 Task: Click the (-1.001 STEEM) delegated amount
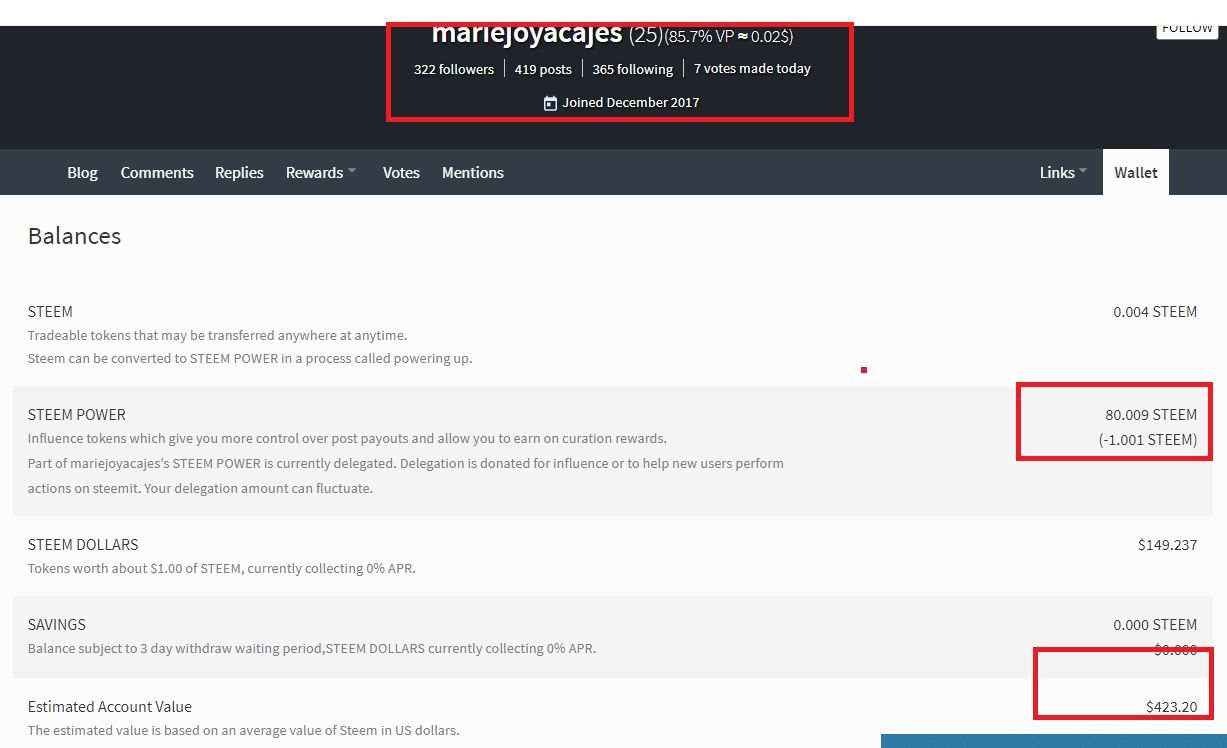coord(1148,440)
